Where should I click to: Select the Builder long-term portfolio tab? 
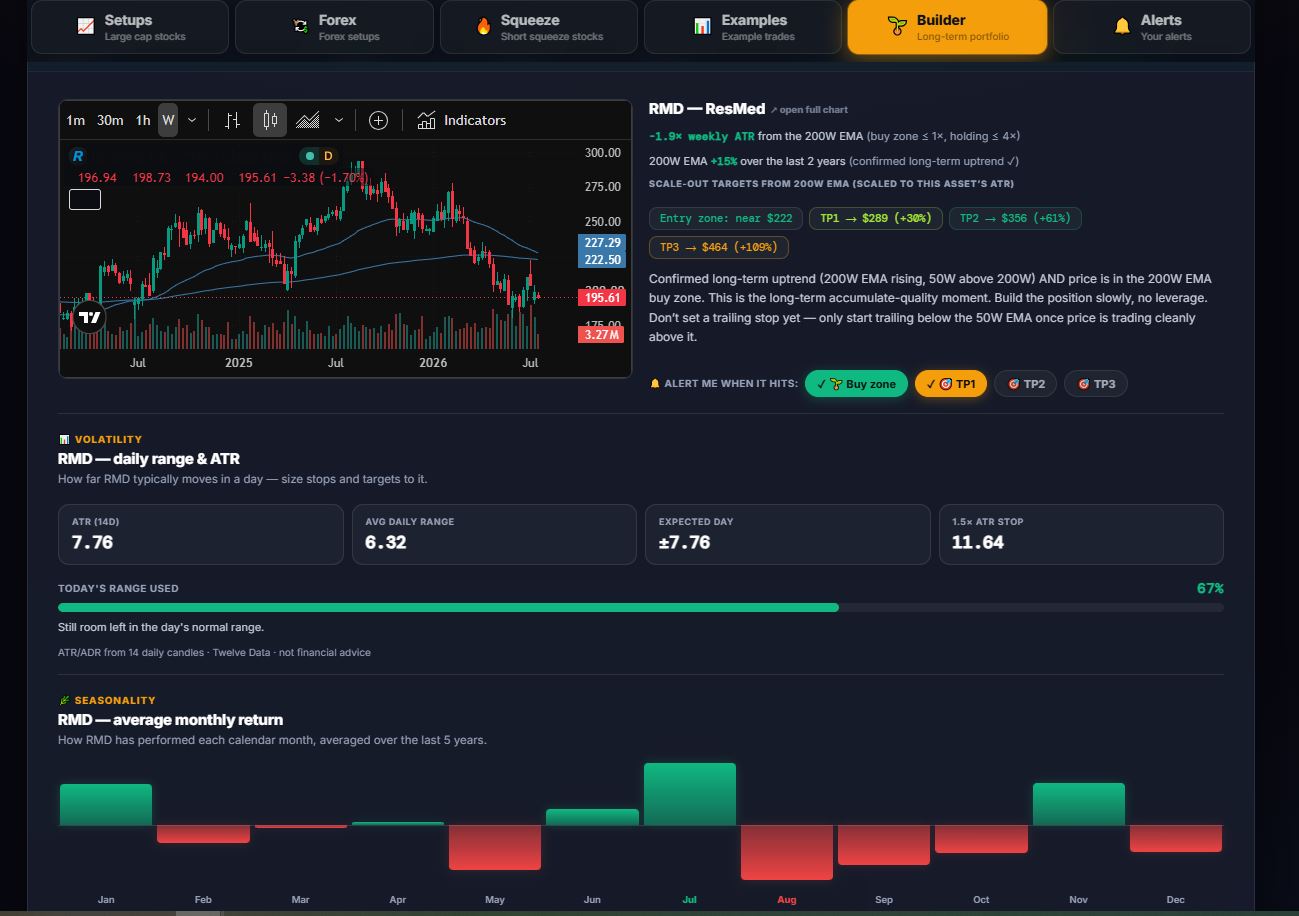[x=947, y=27]
